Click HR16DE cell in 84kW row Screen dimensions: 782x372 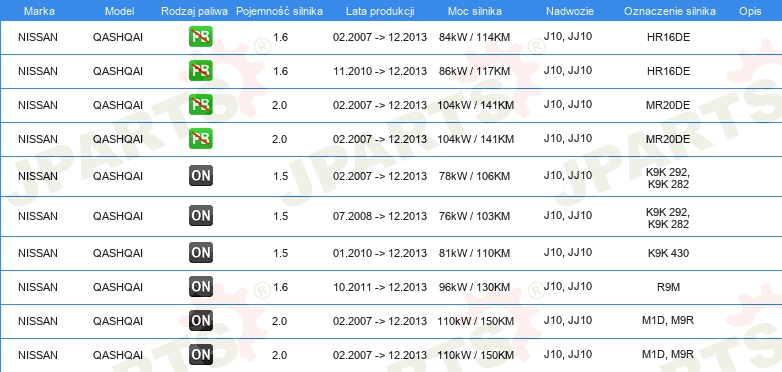click(668, 37)
